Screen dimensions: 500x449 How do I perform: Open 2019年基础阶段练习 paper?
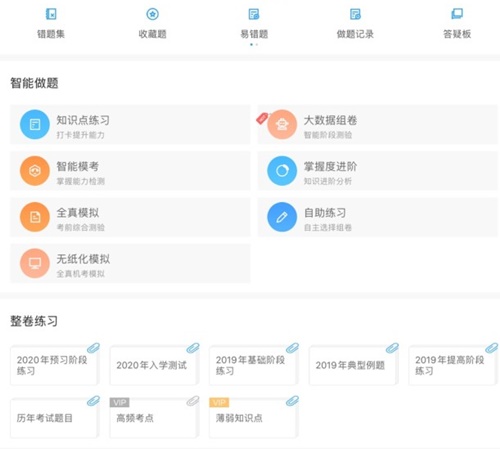[x=254, y=365]
